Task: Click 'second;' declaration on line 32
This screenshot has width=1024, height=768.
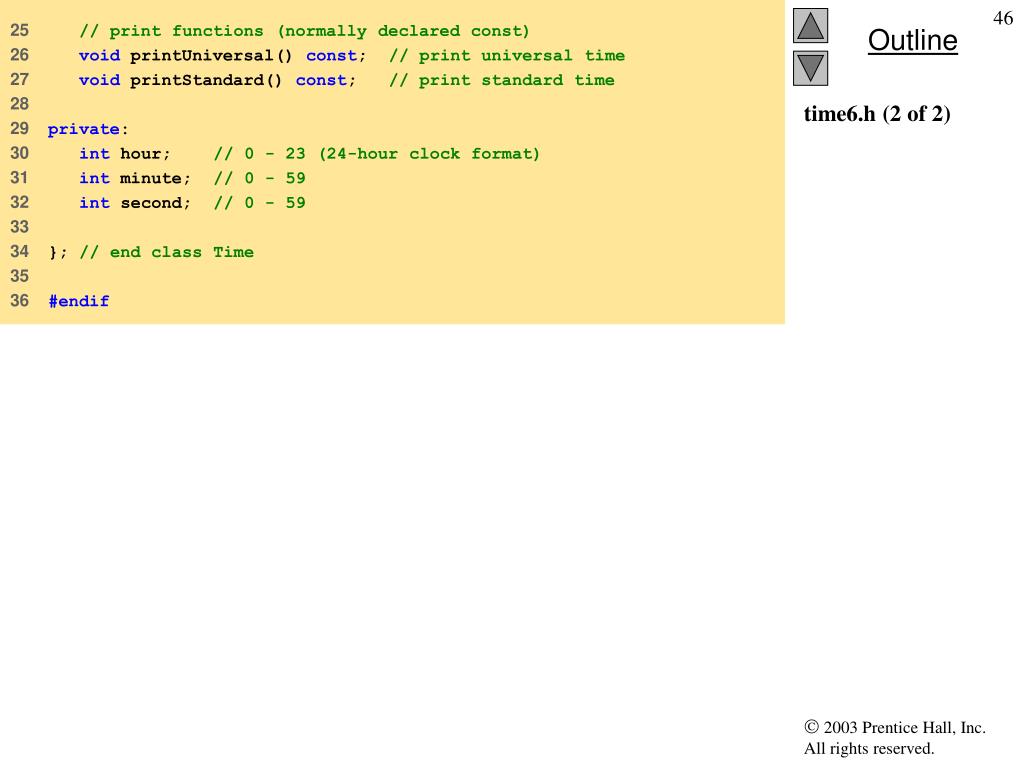Action: tap(155, 203)
